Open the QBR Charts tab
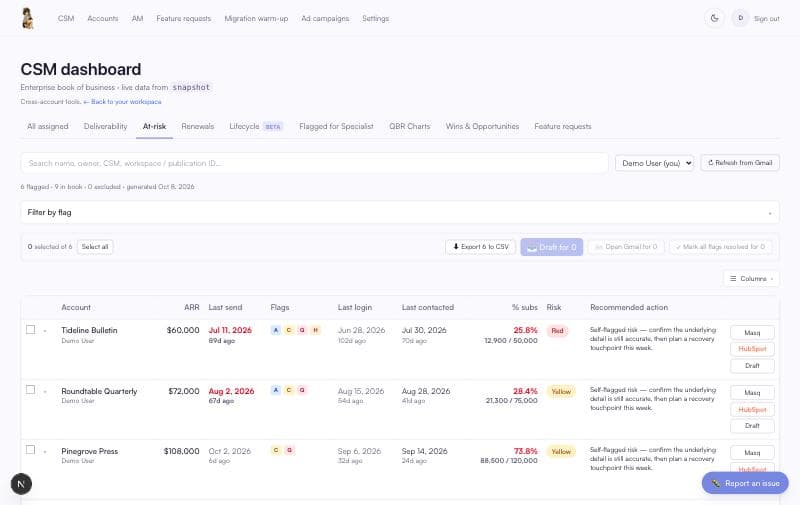Image resolution: width=800 pixels, height=505 pixels. coord(410,127)
